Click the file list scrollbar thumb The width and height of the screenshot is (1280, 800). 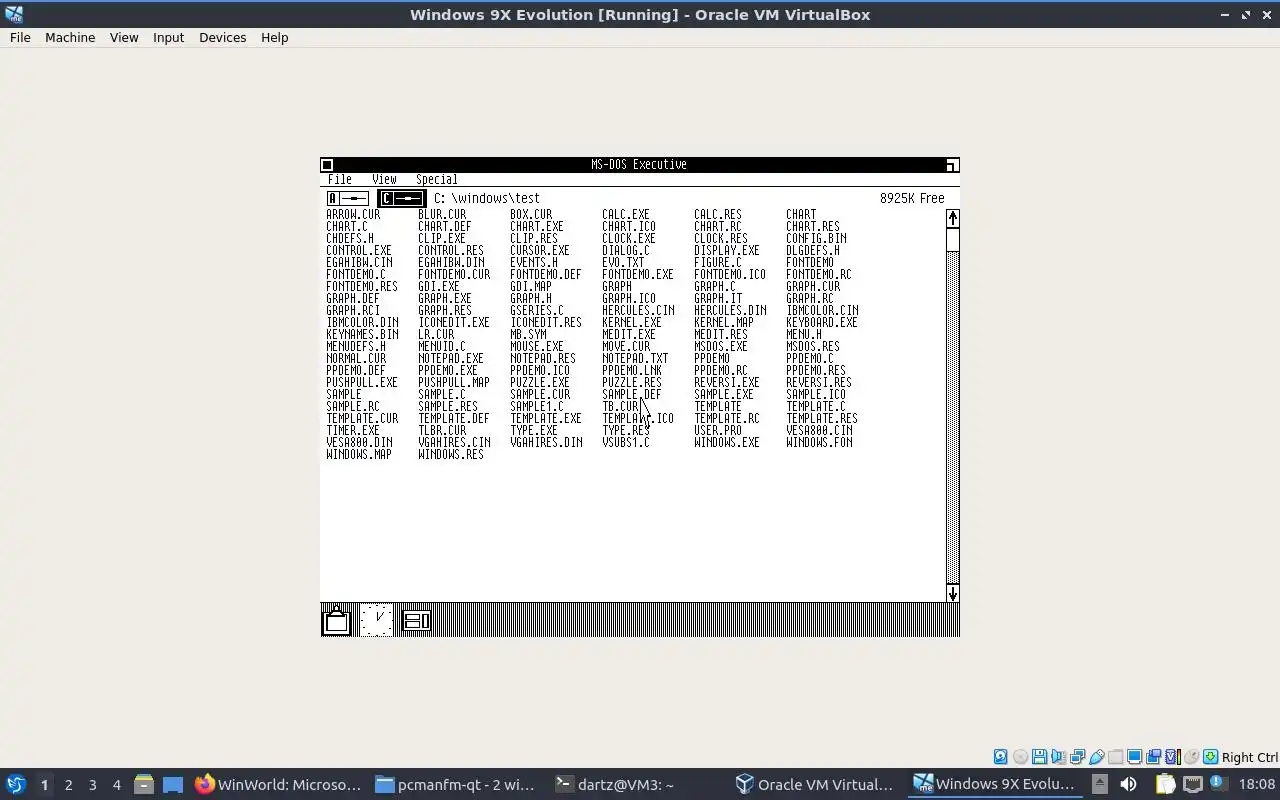pyautogui.click(x=952, y=240)
